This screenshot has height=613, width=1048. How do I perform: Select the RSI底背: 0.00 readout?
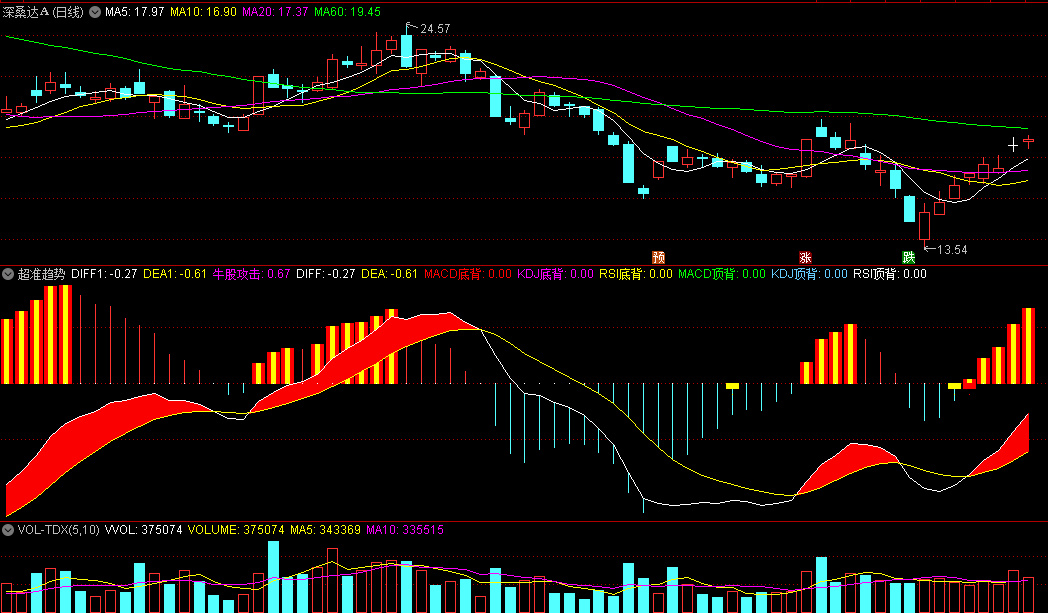(x=636, y=274)
